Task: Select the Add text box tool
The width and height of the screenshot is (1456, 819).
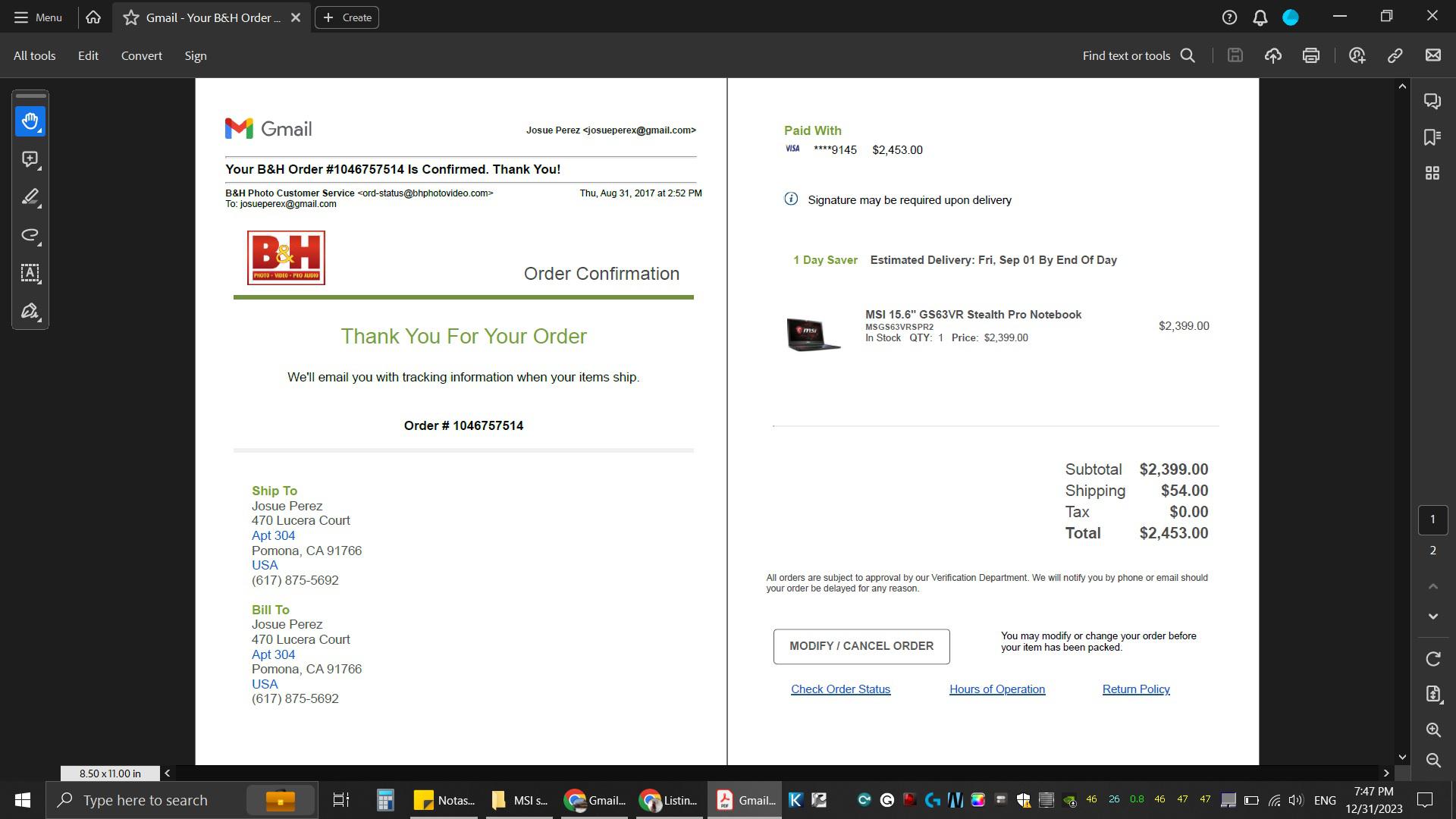Action: (30, 273)
